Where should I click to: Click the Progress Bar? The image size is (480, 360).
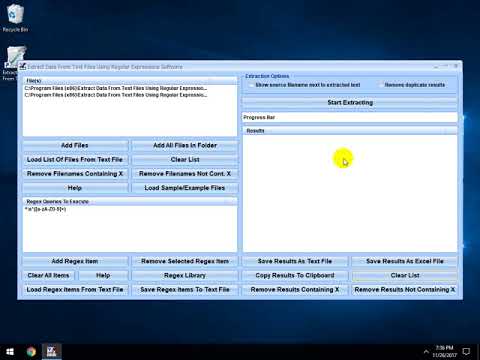pos(350,117)
